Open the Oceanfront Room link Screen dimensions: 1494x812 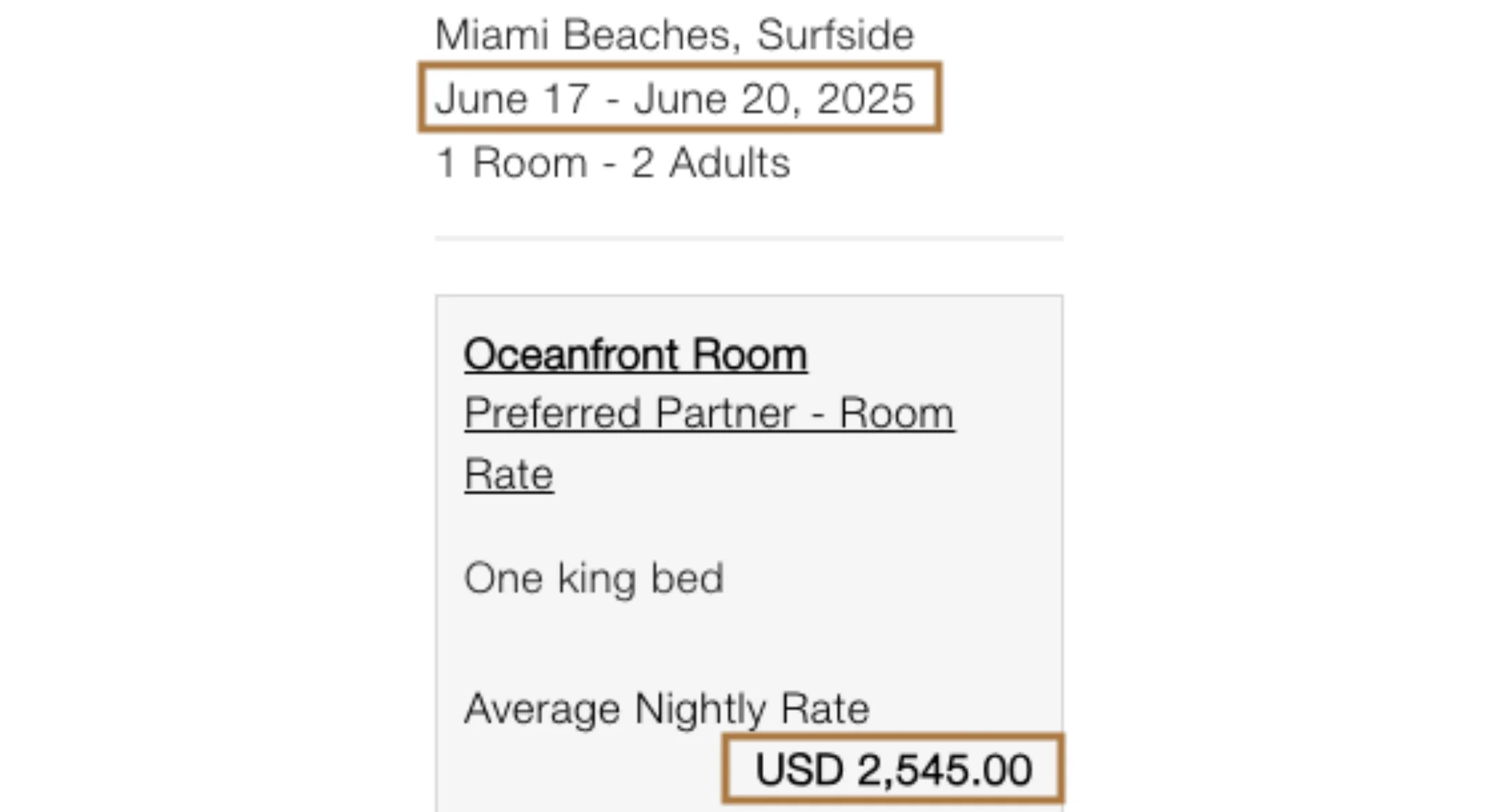[635, 355]
